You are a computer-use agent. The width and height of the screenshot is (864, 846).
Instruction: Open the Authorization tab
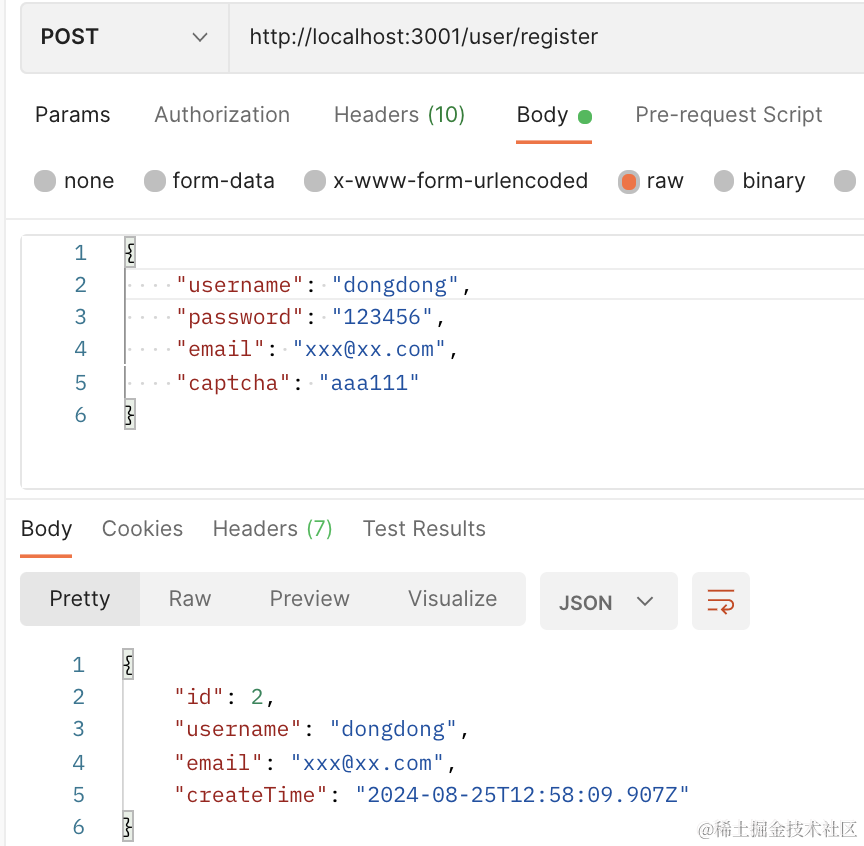pyautogui.click(x=222, y=115)
